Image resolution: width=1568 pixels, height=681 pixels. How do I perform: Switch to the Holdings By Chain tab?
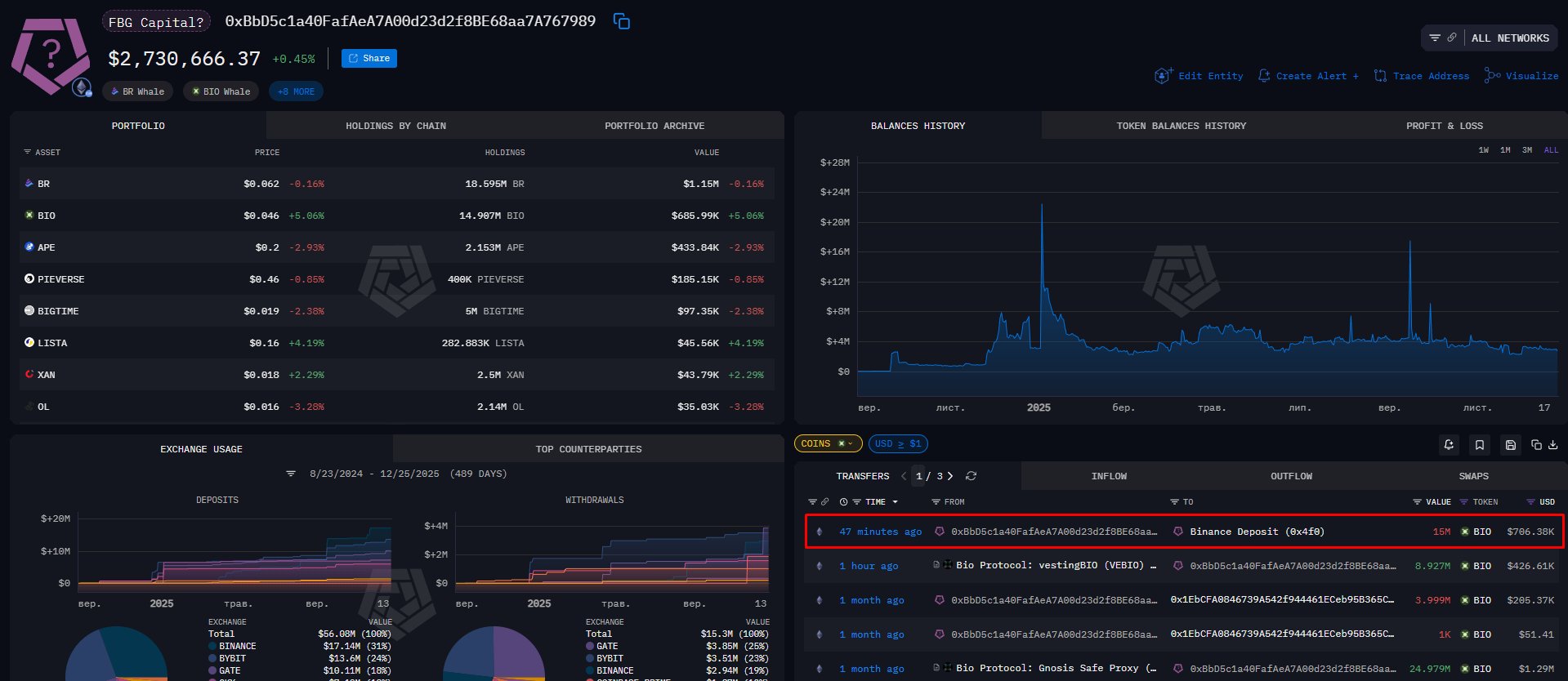395,126
